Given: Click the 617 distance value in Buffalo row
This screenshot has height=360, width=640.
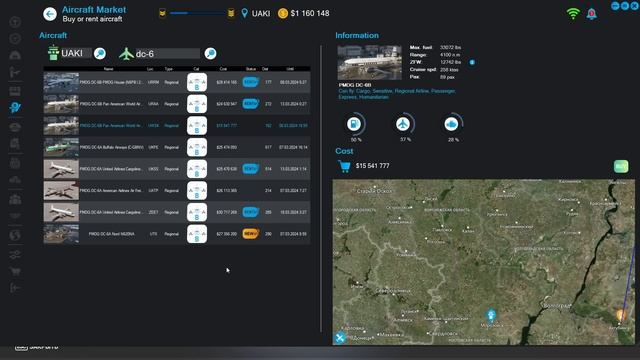Looking at the screenshot, I should pos(268,147).
